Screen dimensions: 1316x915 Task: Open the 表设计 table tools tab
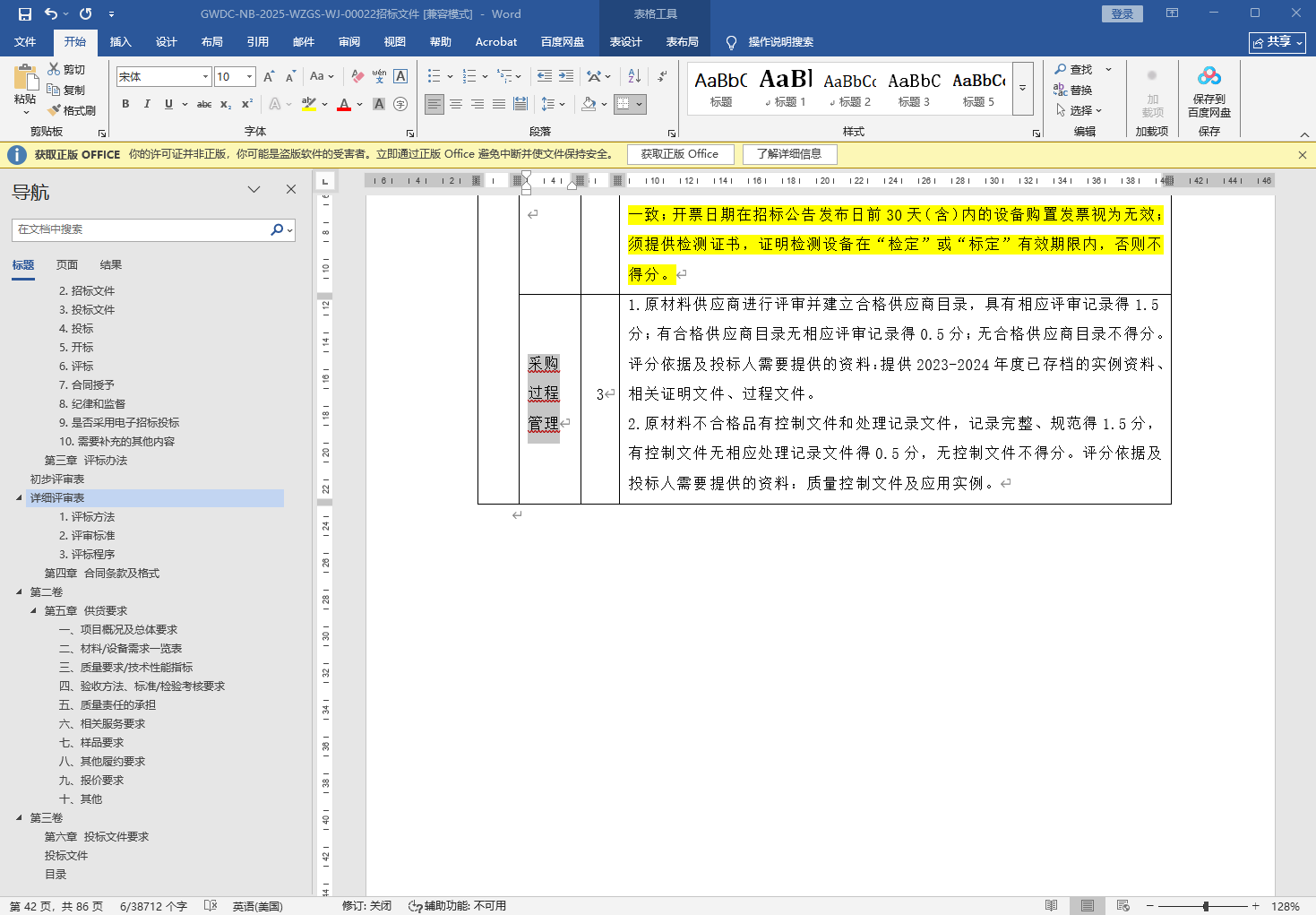click(625, 42)
